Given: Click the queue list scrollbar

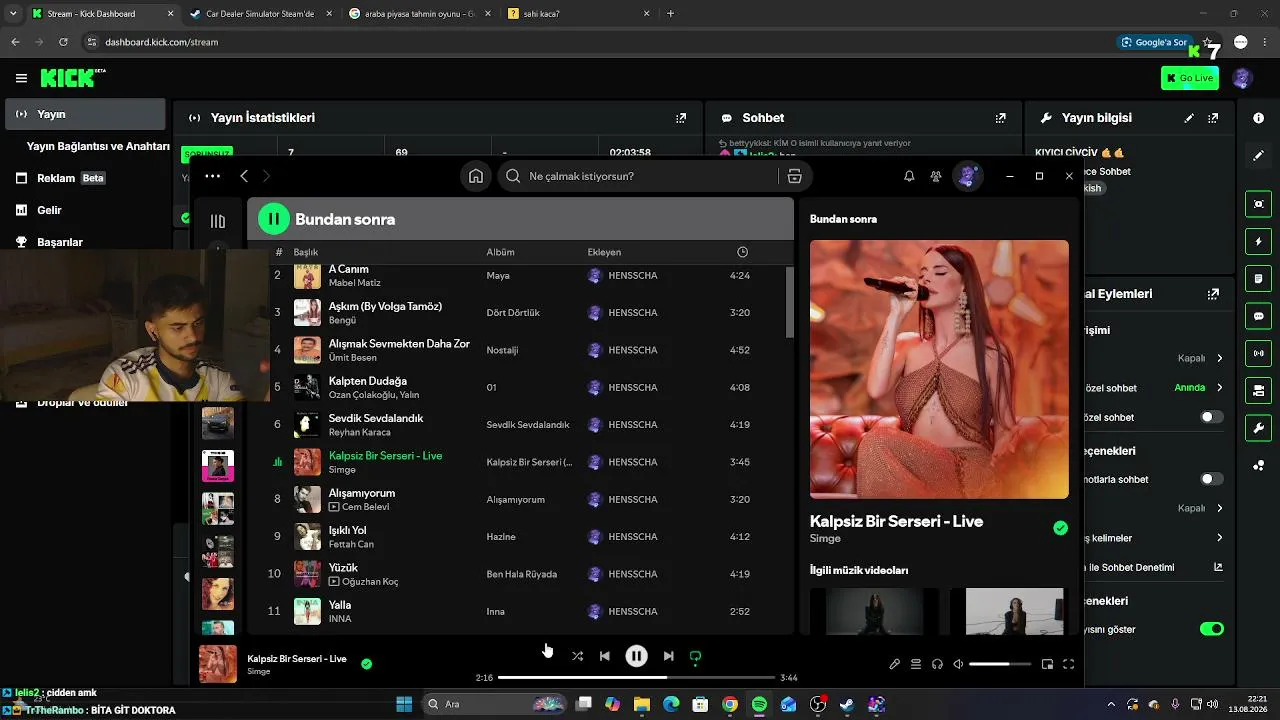Looking at the screenshot, I should pyautogui.click(x=789, y=300).
